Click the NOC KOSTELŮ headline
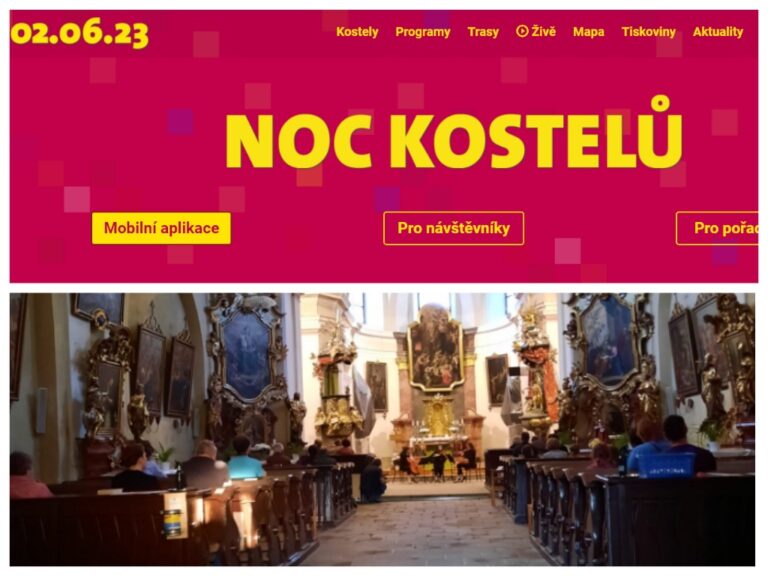Viewport: 768px width, 576px height. tap(454, 135)
